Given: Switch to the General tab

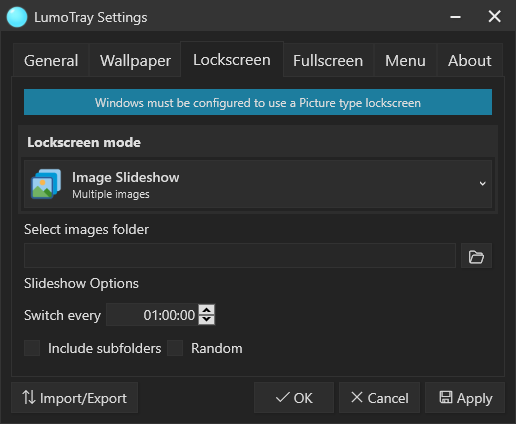Looking at the screenshot, I should tap(51, 61).
